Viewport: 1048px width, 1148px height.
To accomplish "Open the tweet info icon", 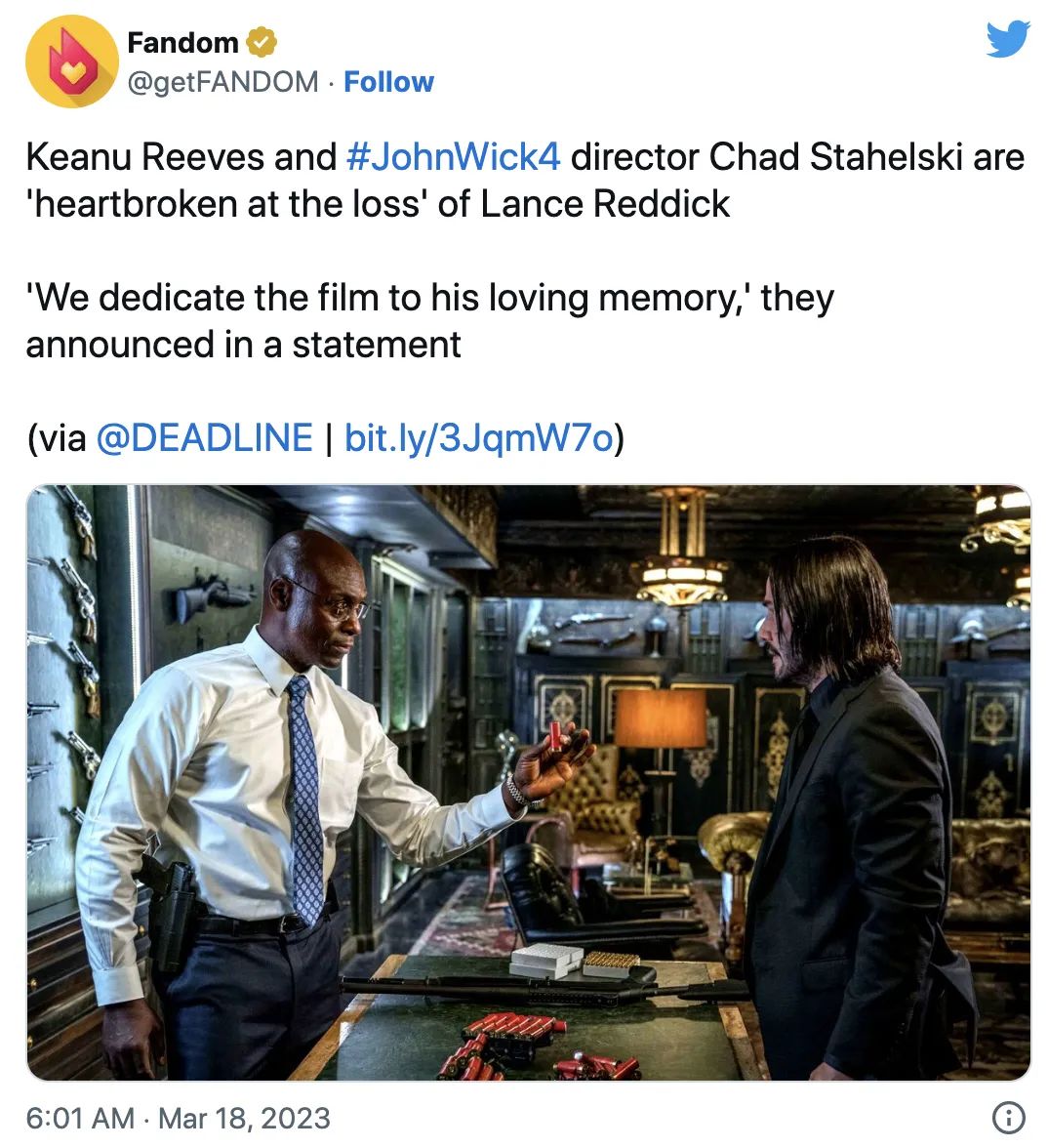I will pyautogui.click(x=1008, y=1117).
